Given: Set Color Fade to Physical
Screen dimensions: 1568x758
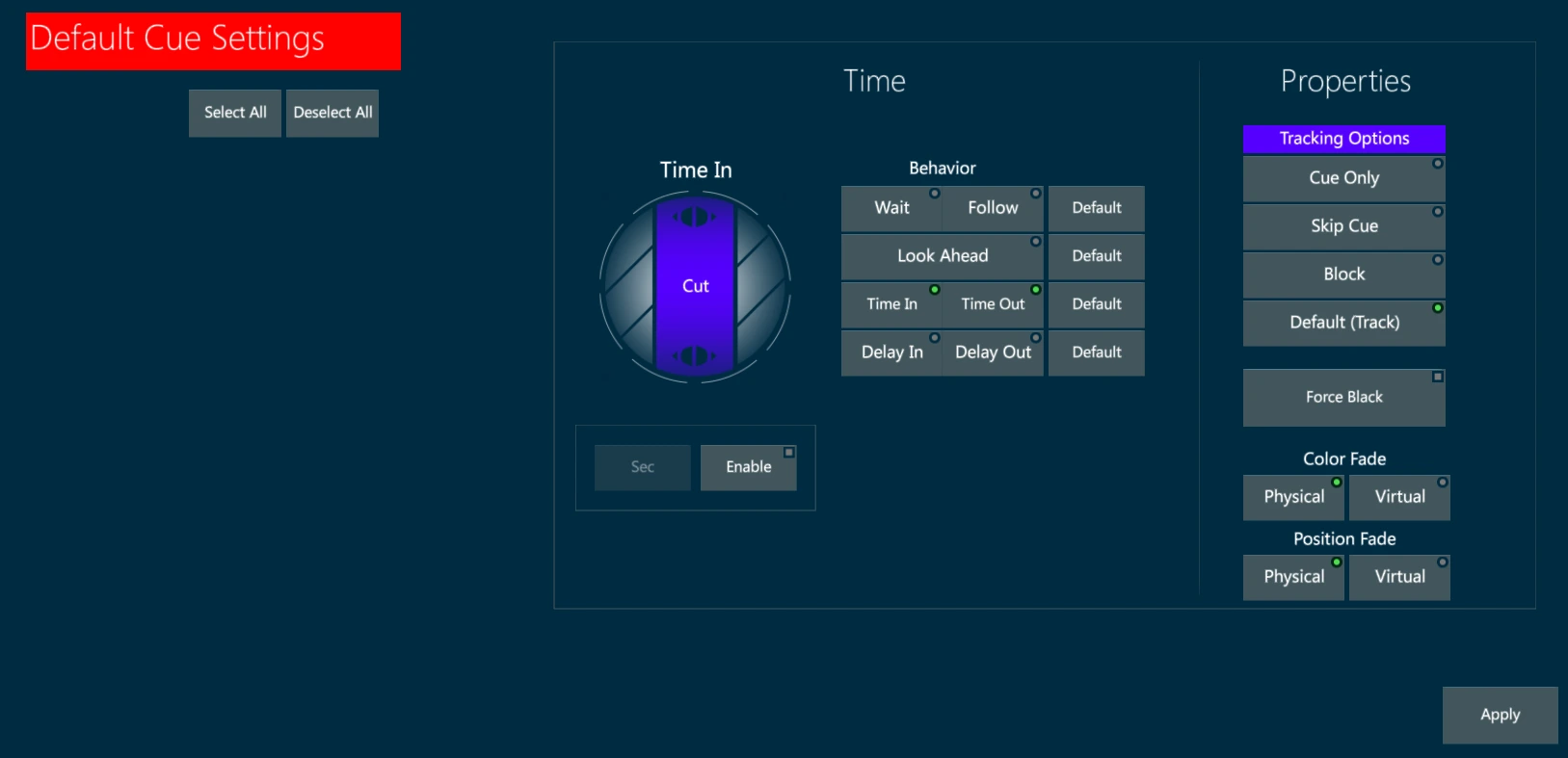Looking at the screenshot, I should [x=1293, y=497].
